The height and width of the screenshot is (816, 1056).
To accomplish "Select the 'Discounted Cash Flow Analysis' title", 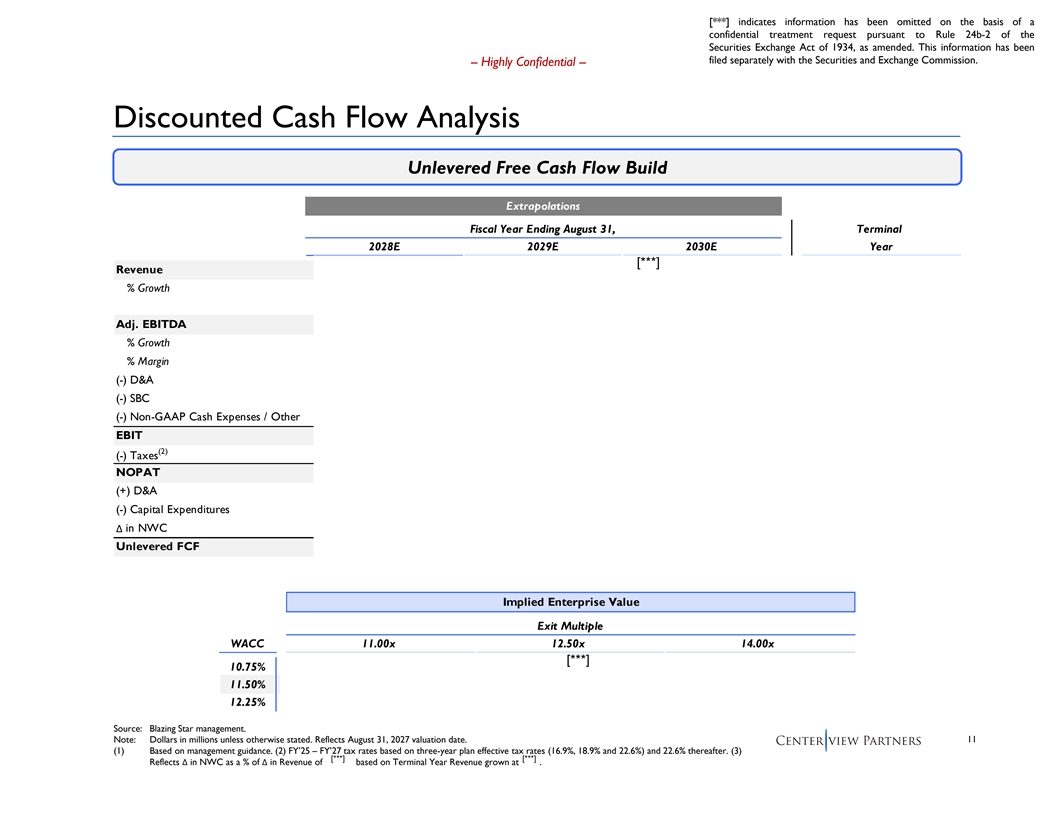I will (x=317, y=117).
